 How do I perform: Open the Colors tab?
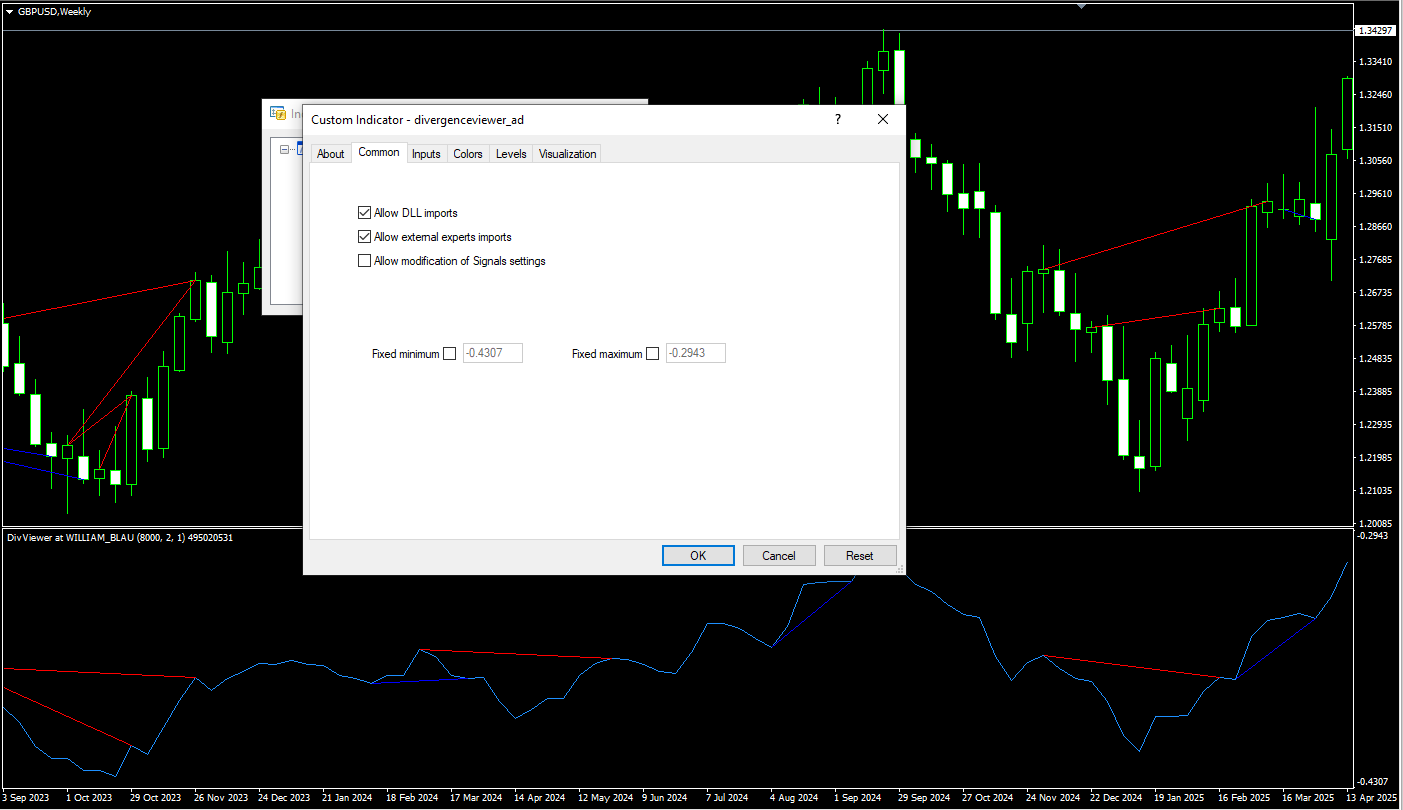point(467,154)
